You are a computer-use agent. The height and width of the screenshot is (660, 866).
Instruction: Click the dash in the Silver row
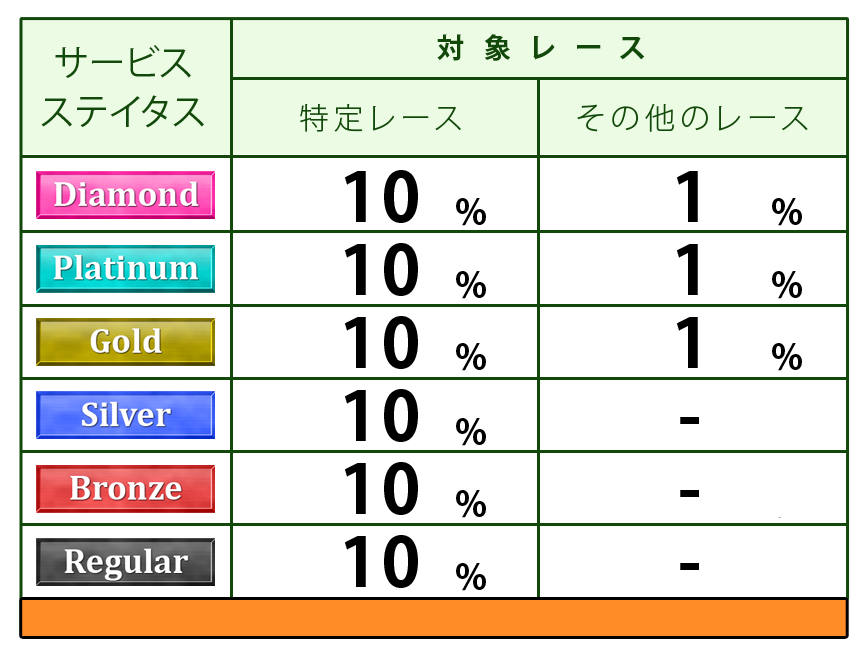689,419
